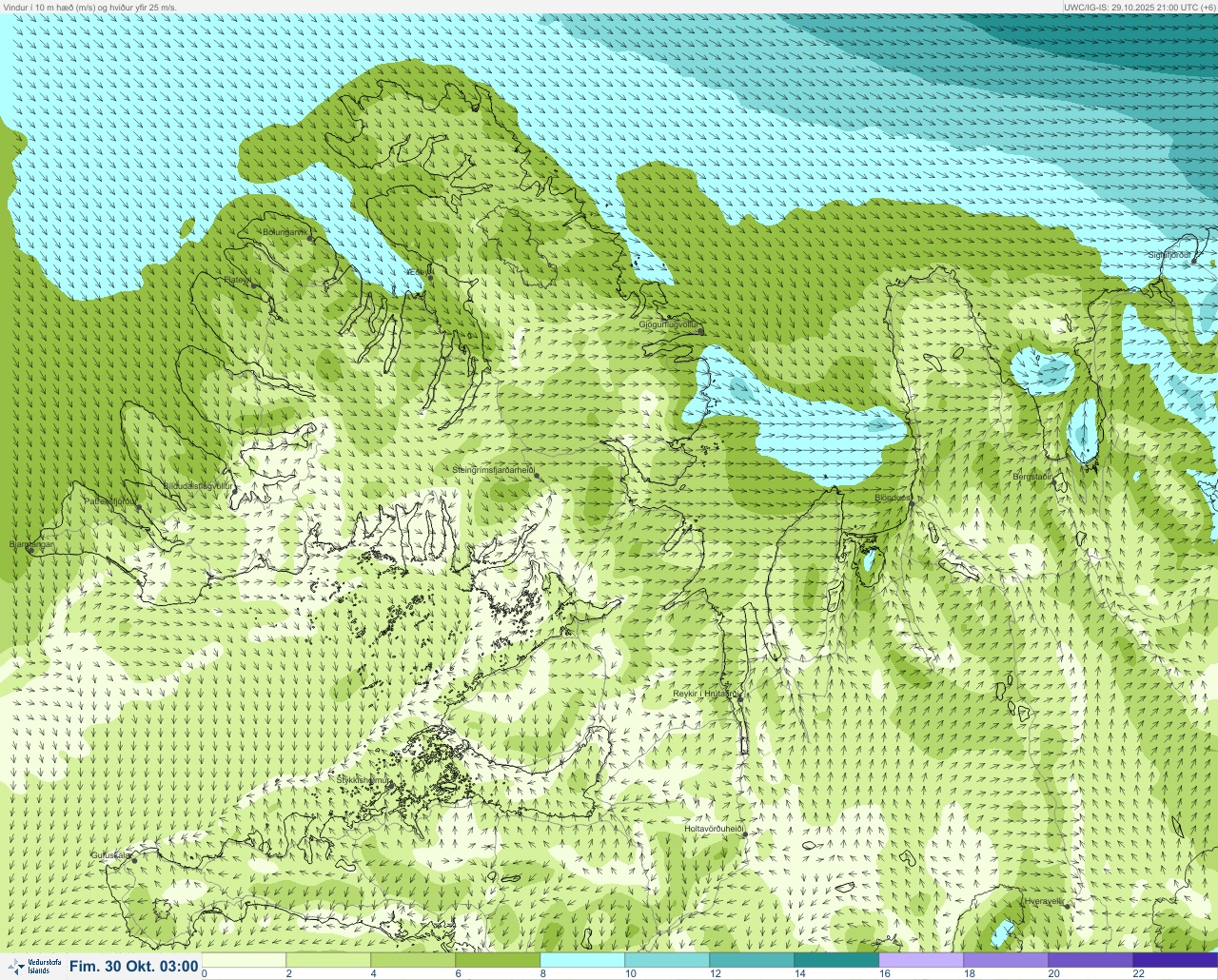Click the Reykir í Hrútafirði station label
The height and width of the screenshot is (980, 1218).
705,695
